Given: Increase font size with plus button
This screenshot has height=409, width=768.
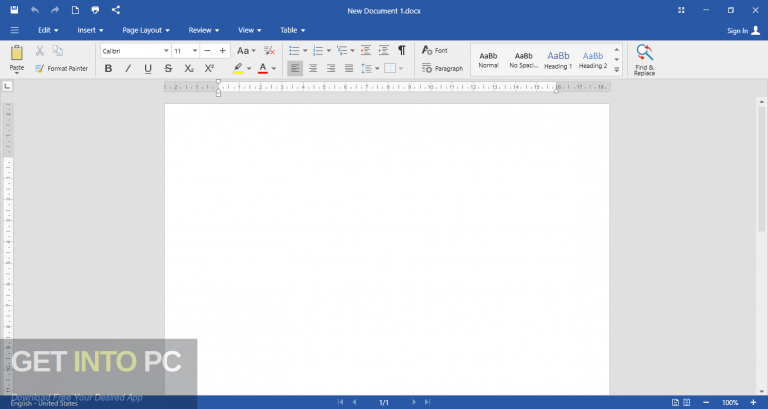Looking at the screenshot, I should (222, 51).
